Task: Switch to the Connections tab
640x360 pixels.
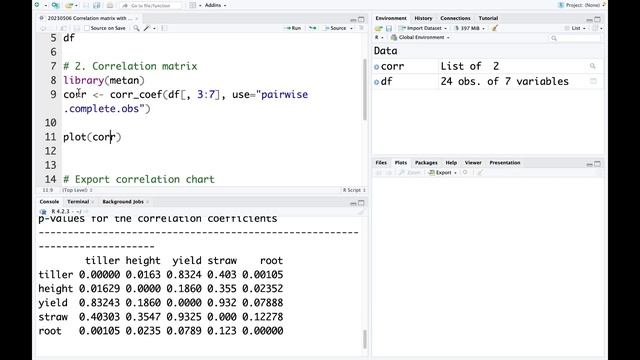Action: coord(455,18)
